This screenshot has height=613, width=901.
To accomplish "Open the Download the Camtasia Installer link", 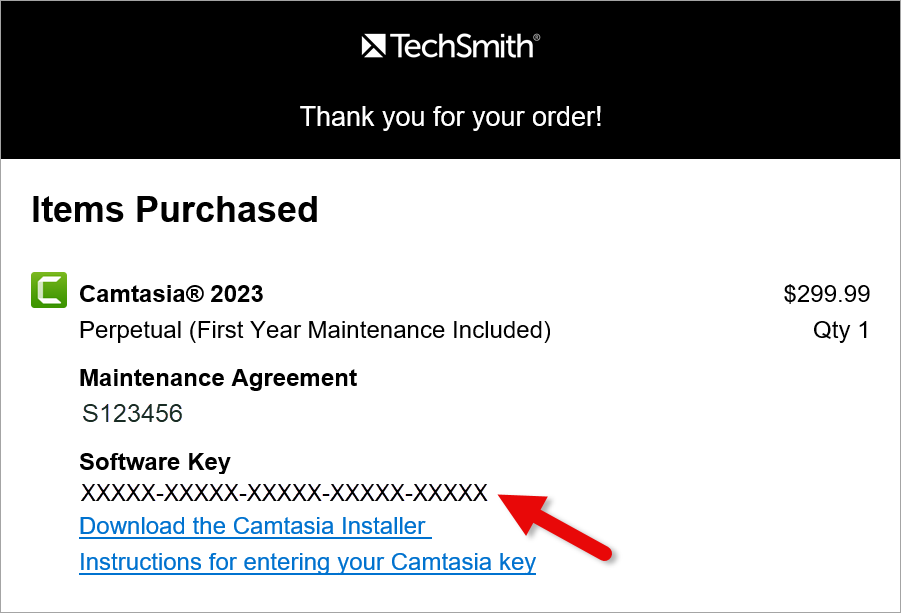I will click(254, 525).
